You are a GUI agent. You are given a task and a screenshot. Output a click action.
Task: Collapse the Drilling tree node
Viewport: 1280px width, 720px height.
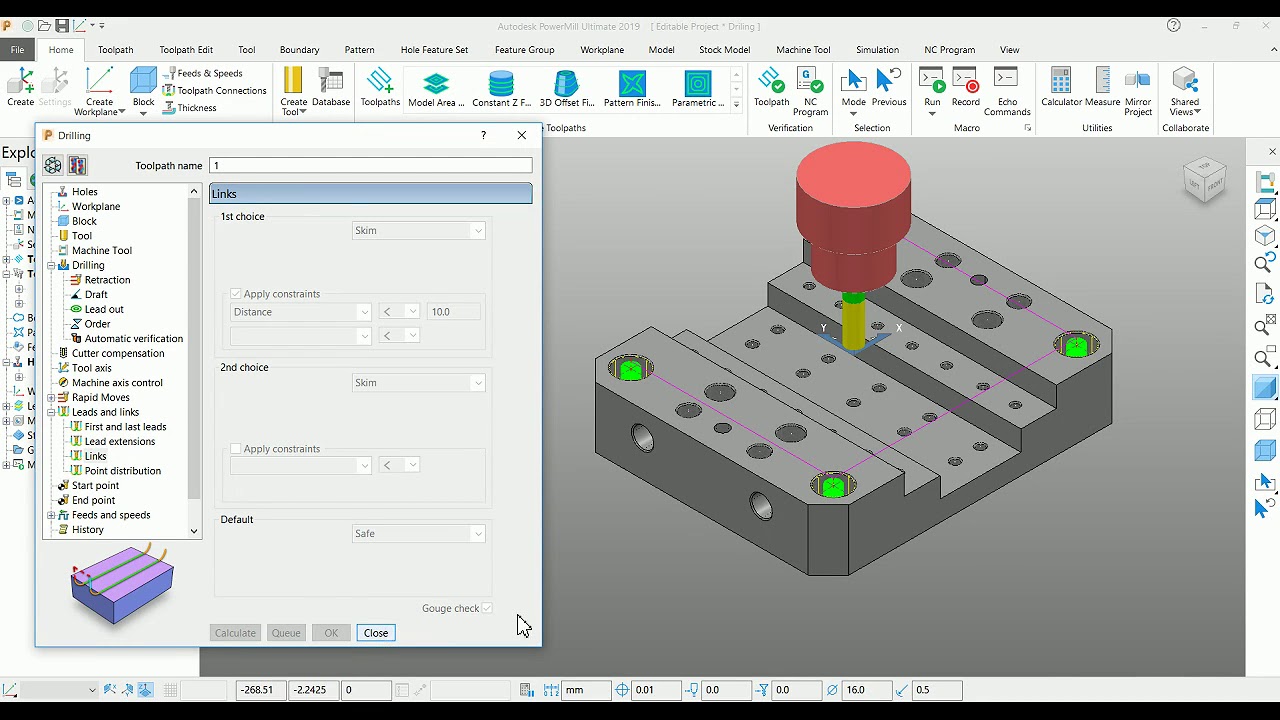(51, 265)
